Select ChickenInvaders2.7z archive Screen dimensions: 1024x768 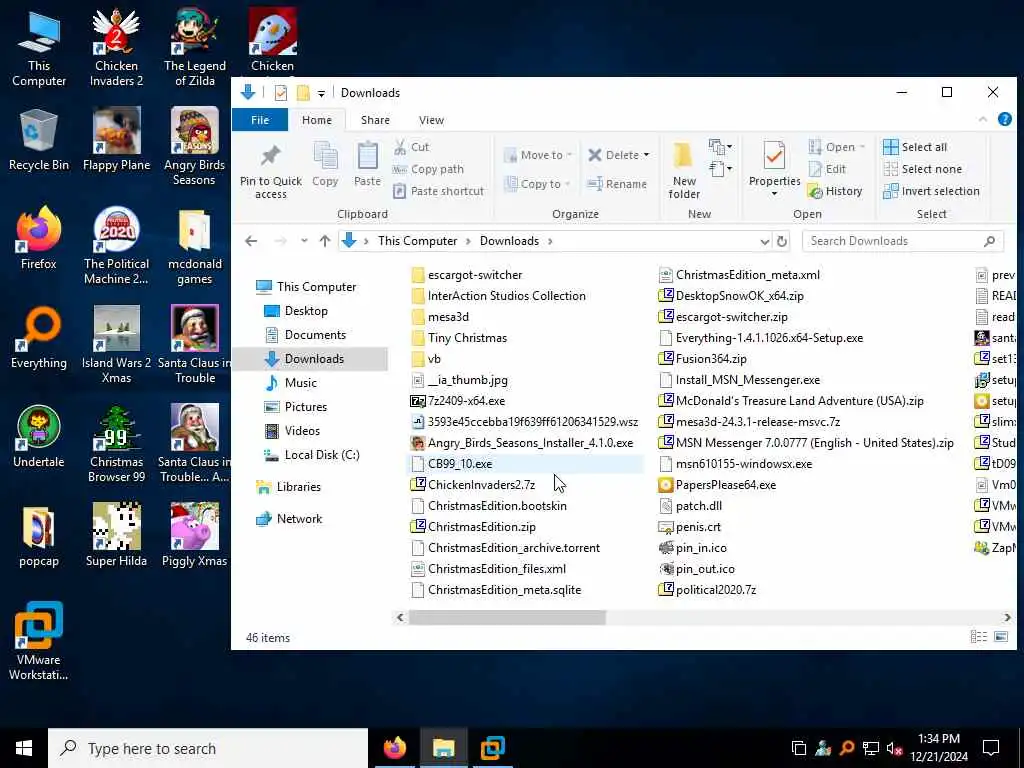(481, 485)
